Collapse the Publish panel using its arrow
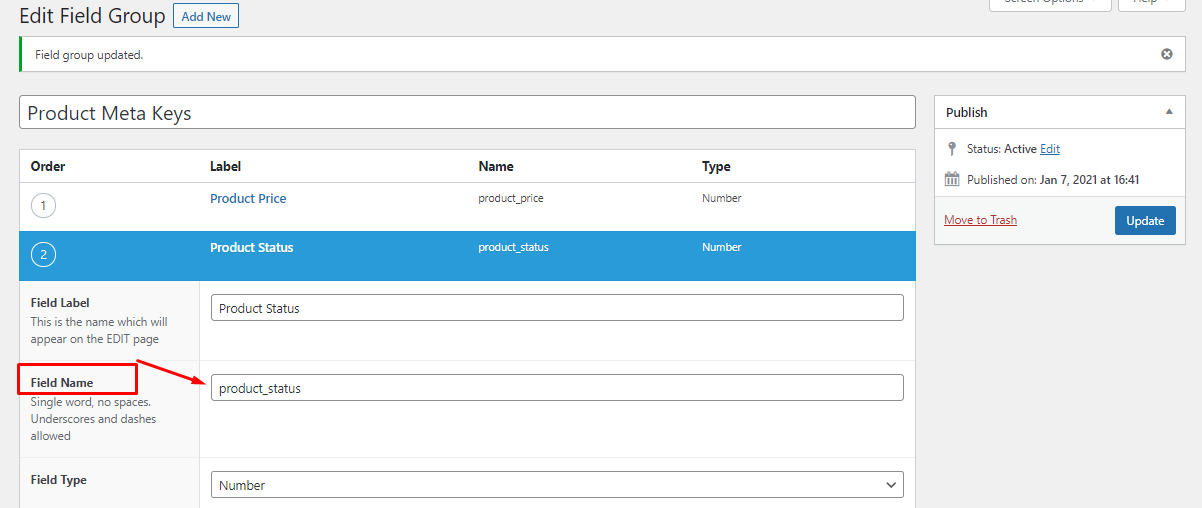Viewport: 1202px width, 508px height. tap(1169, 112)
